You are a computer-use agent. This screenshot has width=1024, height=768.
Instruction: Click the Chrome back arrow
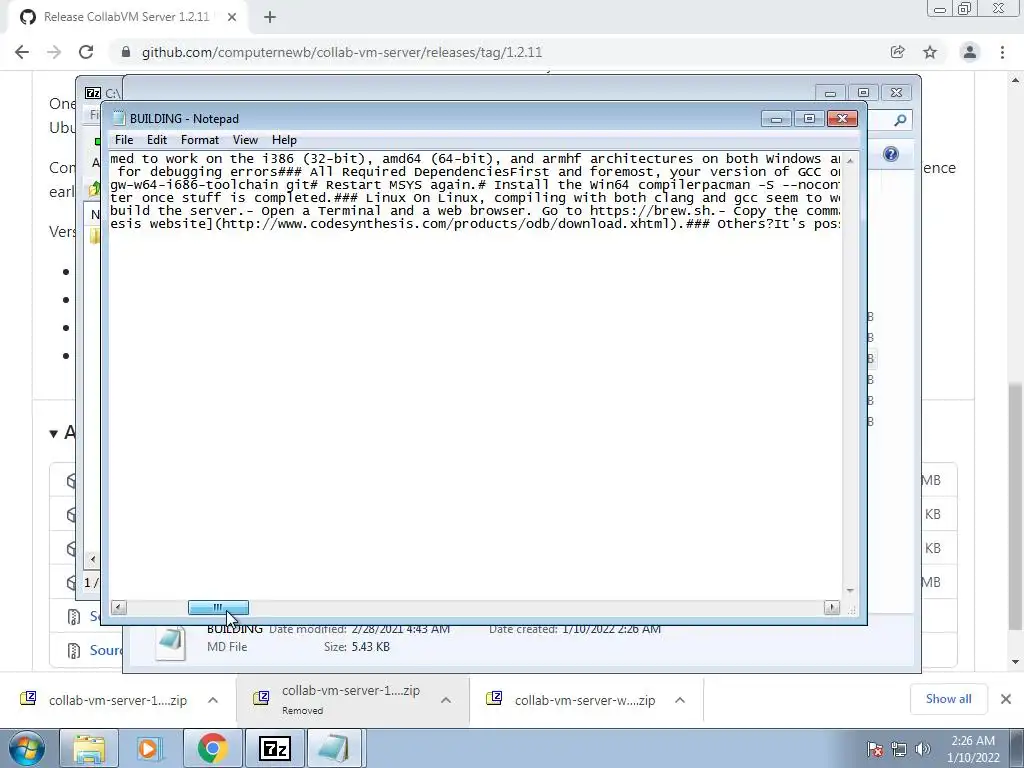[22, 52]
